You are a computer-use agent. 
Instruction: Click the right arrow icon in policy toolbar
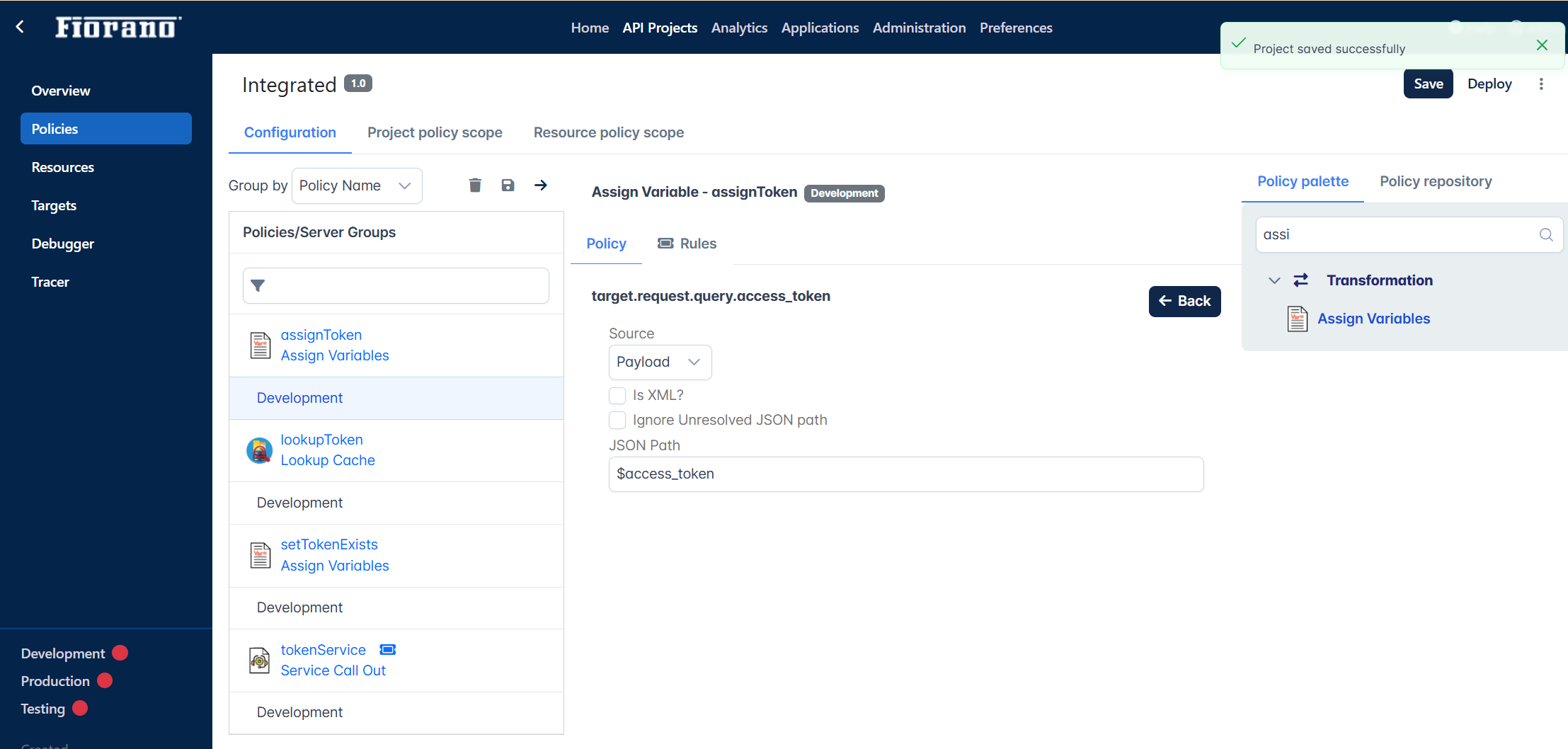(x=541, y=185)
